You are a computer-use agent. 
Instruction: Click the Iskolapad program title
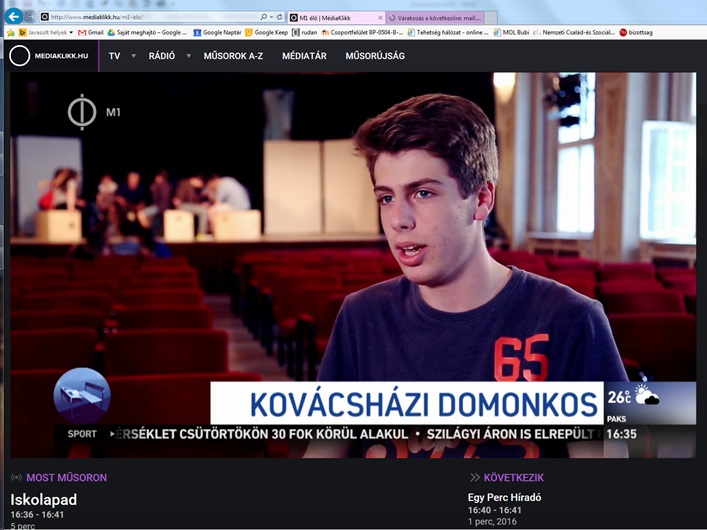tap(44, 499)
